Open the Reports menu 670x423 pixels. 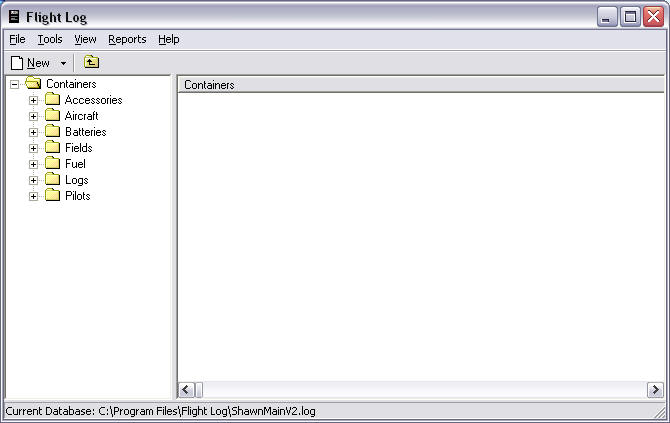coord(127,39)
